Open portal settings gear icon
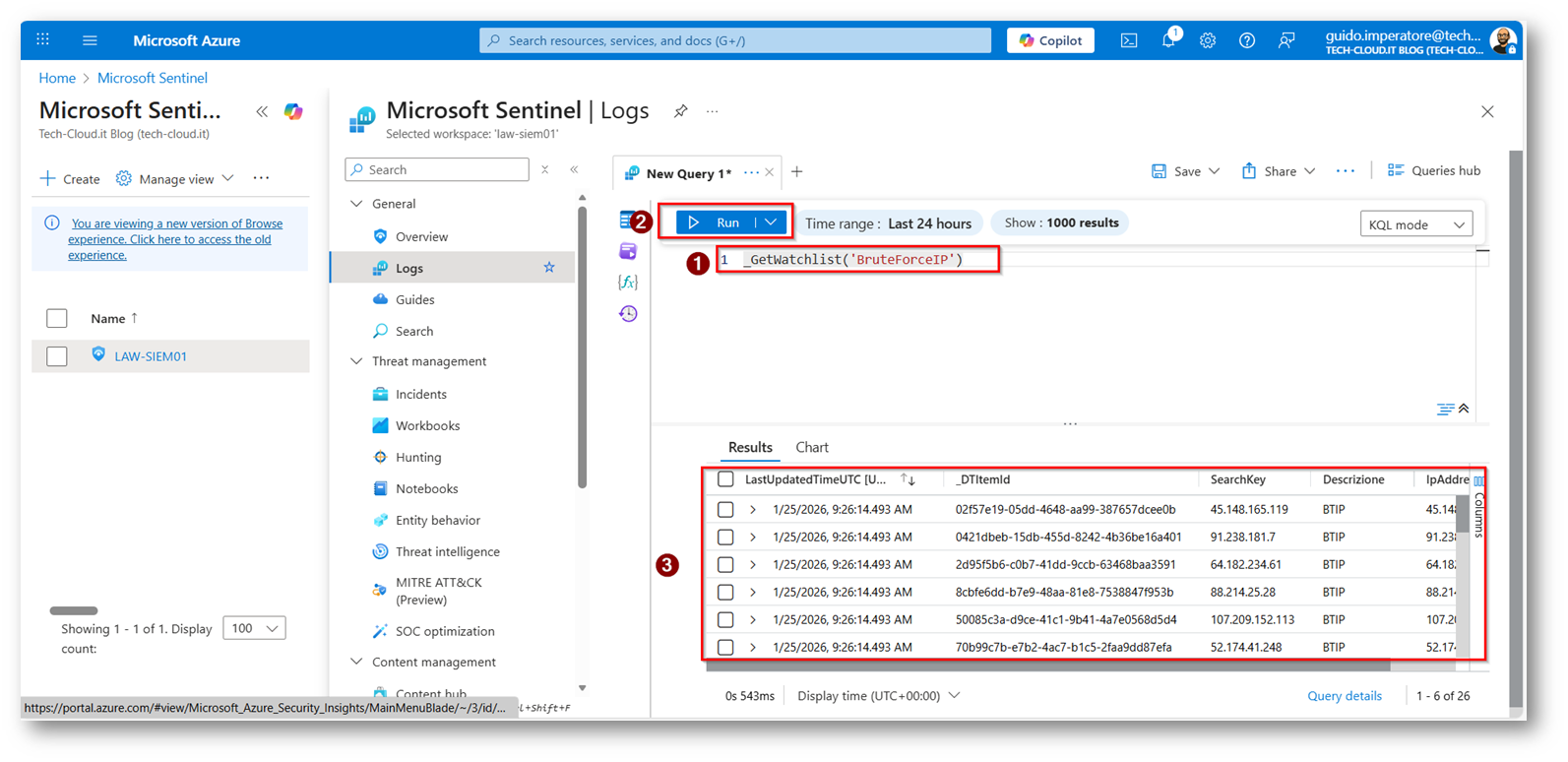This screenshot has height=762, width=1568. [x=1208, y=40]
